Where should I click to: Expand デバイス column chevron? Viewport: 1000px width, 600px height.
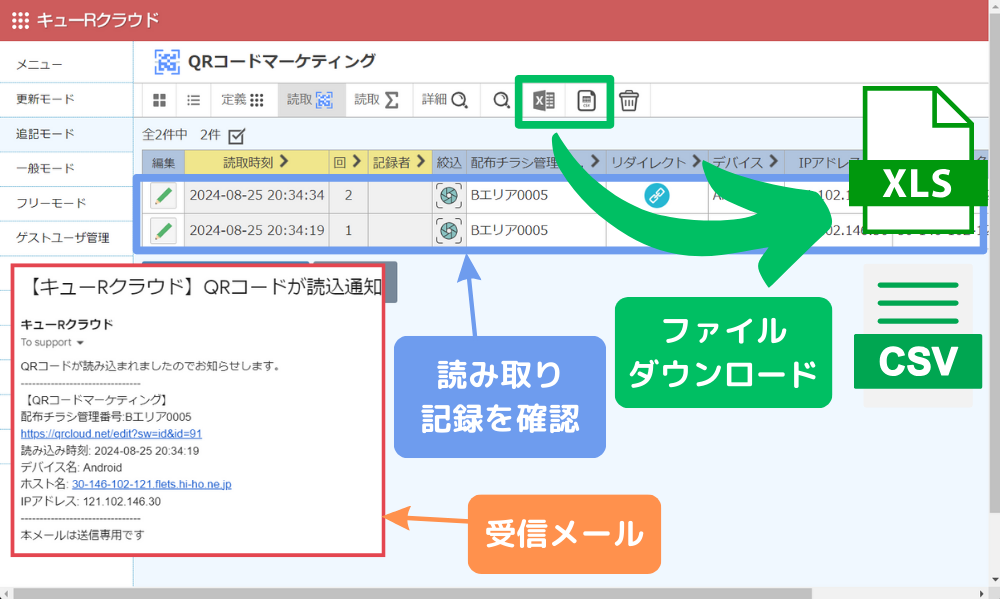tap(774, 162)
